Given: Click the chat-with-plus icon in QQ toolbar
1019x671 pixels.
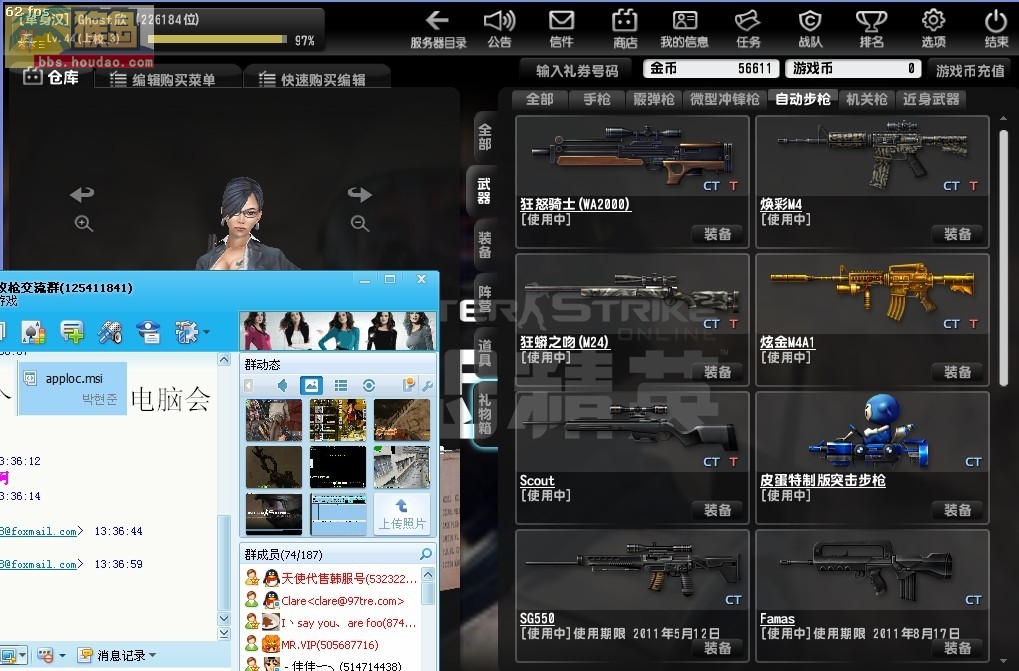Looking at the screenshot, I should pos(71,332).
